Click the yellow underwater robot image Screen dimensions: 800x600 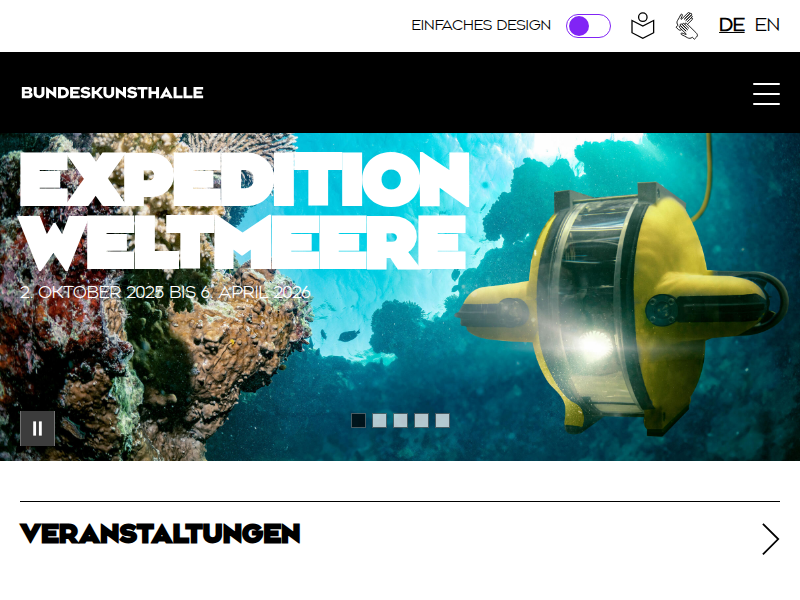(622, 306)
